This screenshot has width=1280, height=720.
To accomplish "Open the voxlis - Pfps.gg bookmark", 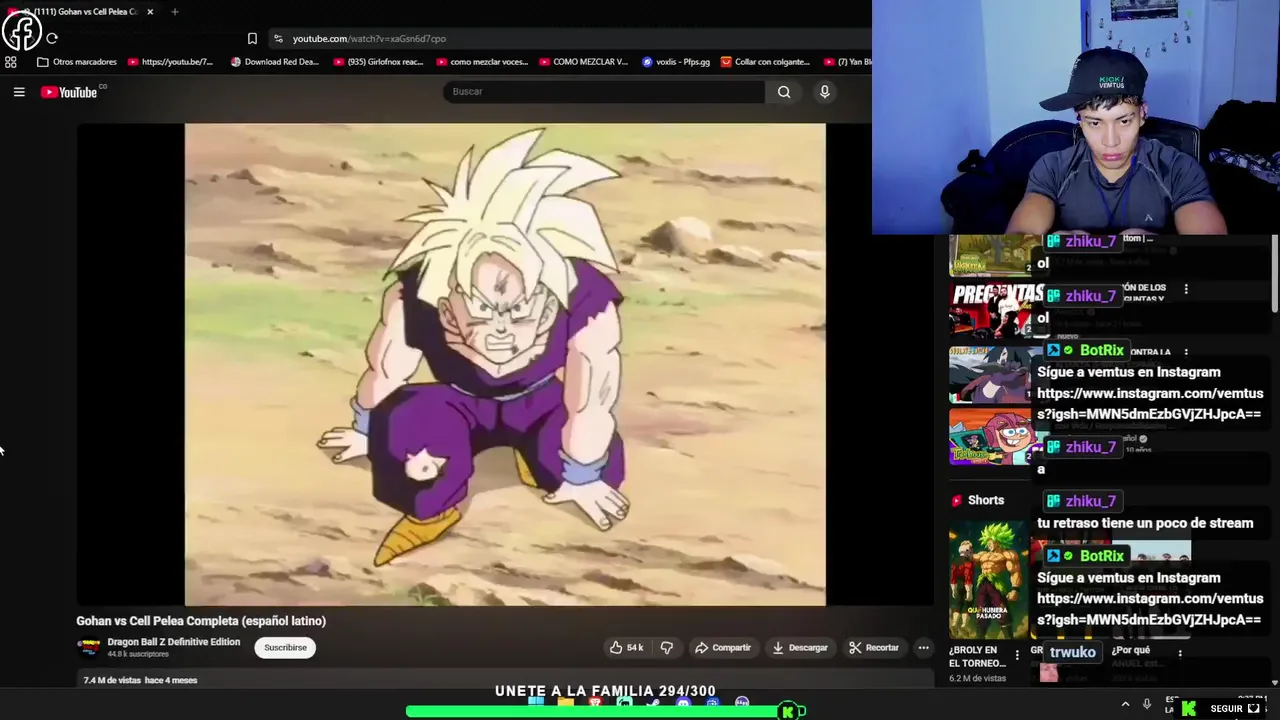I will click(676, 62).
